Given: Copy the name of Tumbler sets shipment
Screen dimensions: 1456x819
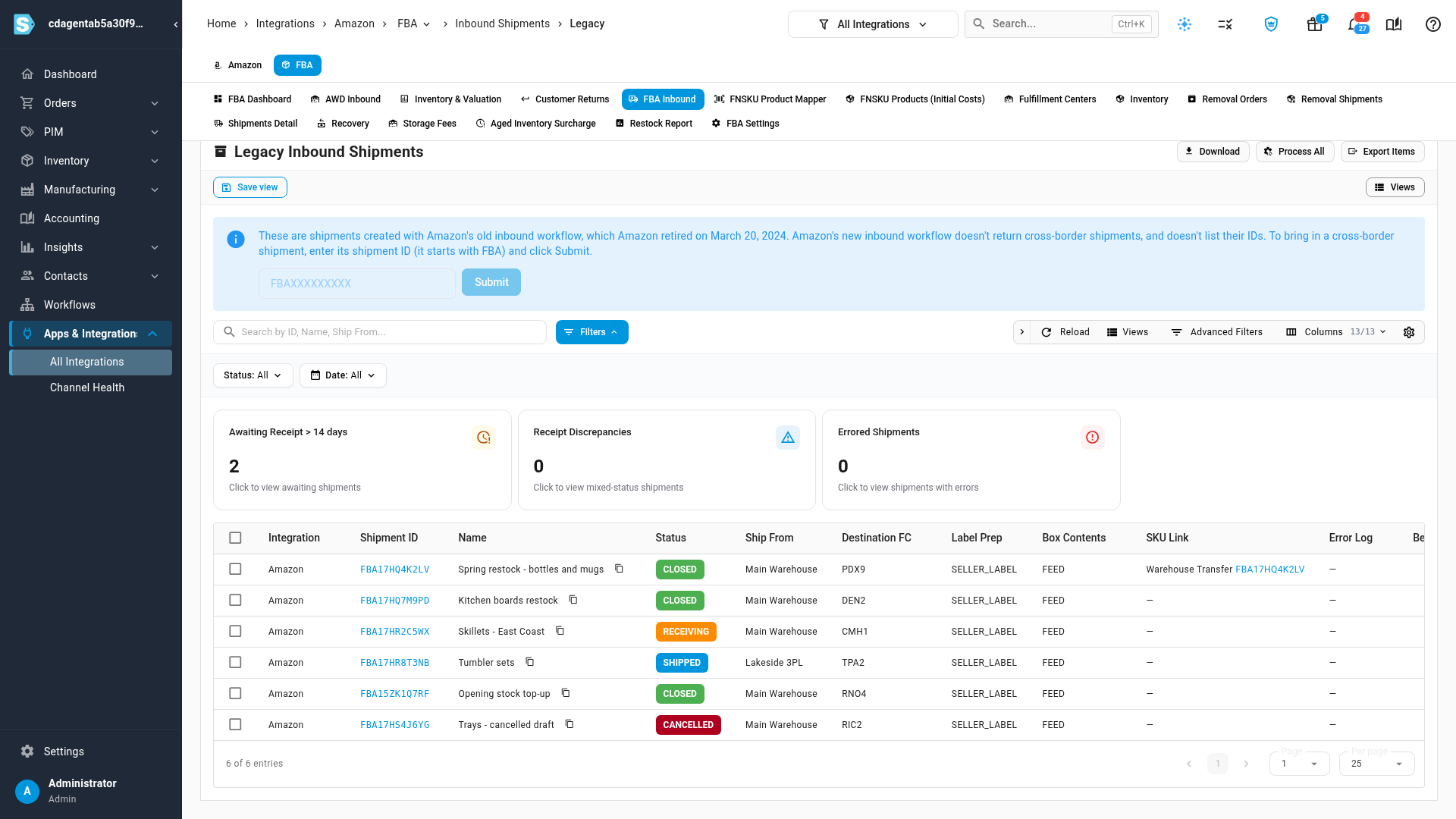Looking at the screenshot, I should click(x=530, y=662).
